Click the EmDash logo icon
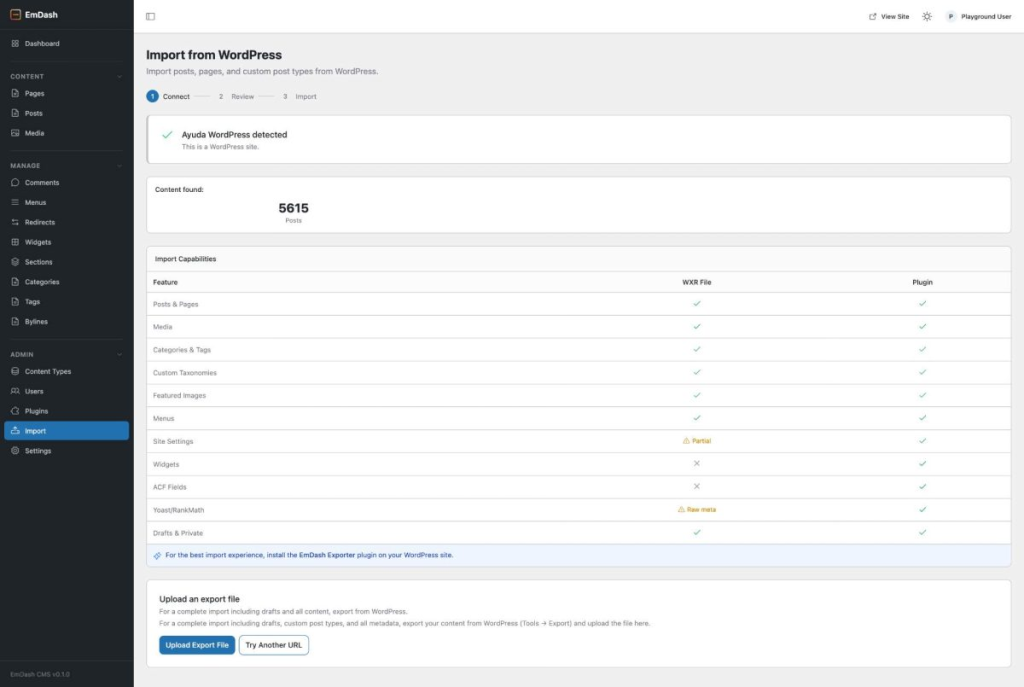Viewport: 1024px width, 687px height. tap(15, 14)
